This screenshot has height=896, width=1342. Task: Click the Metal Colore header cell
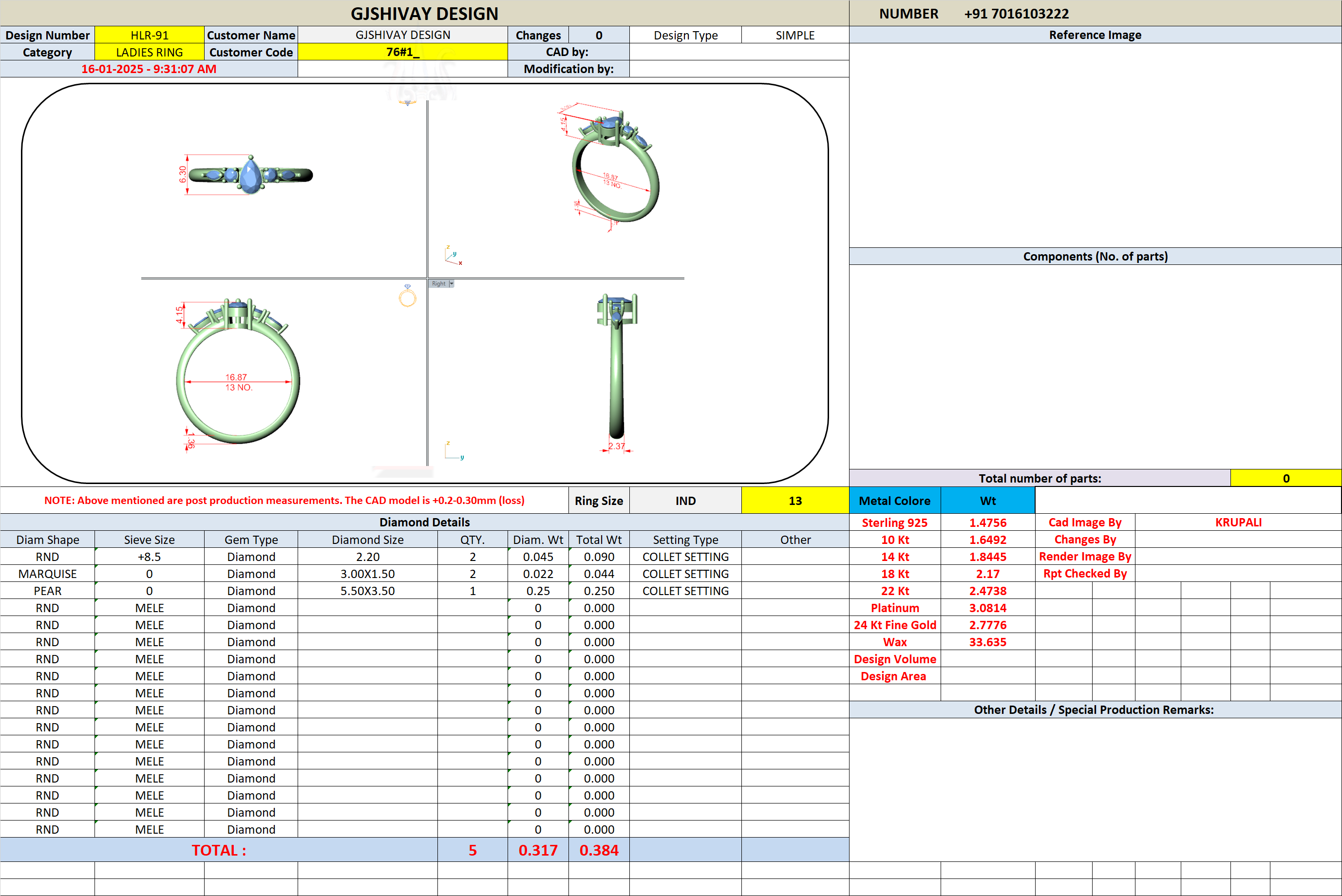click(x=894, y=501)
